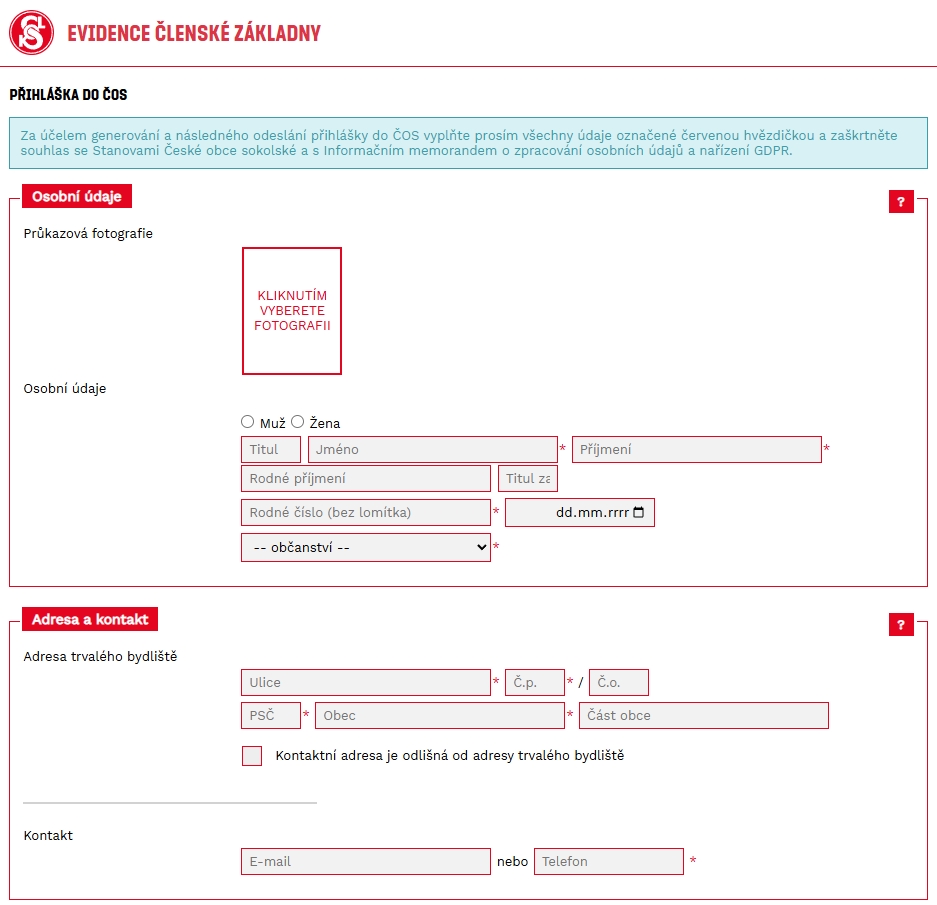
Task: Click the PSČ postal code field
Action: pyautogui.click(x=271, y=716)
